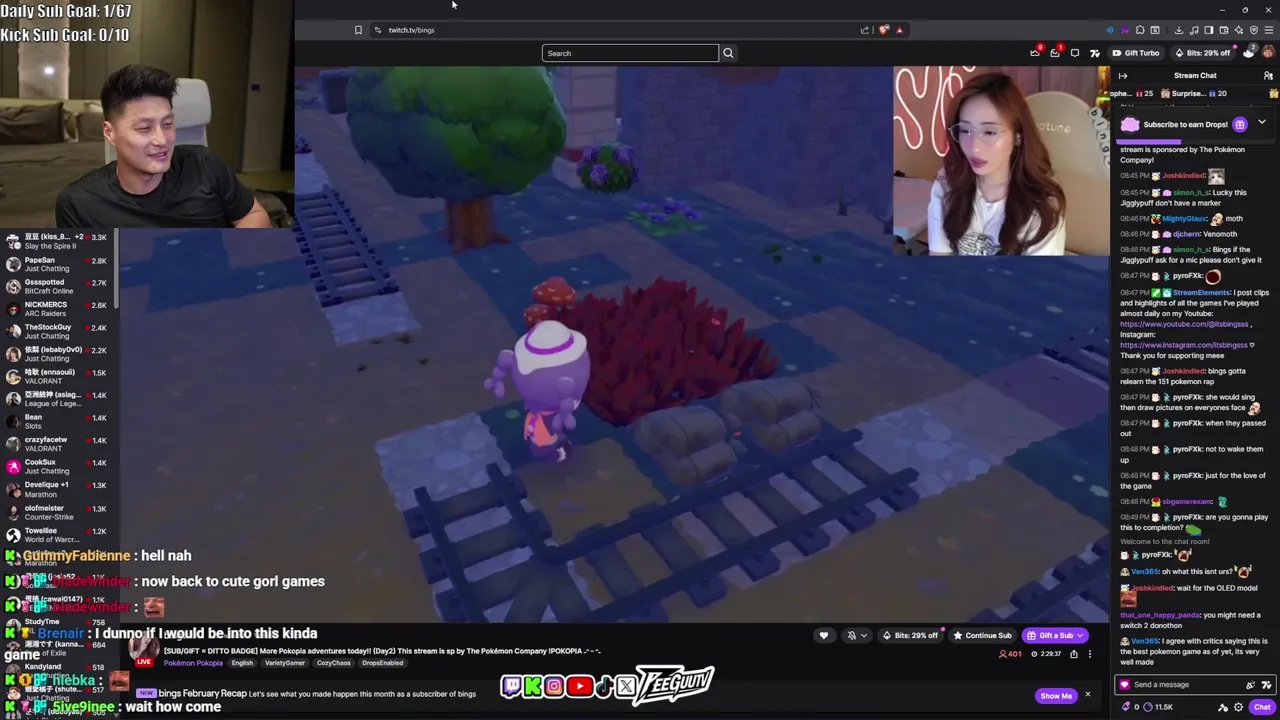Open the browser wallet icon
The image size is (1280, 720).
click(x=1224, y=30)
